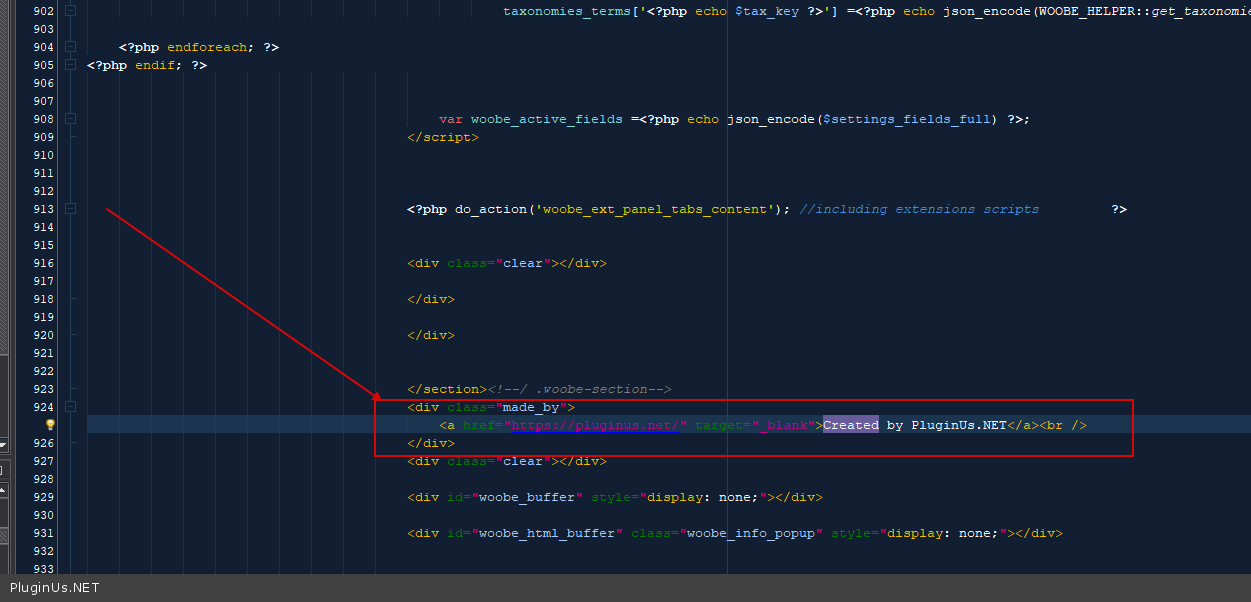The height and width of the screenshot is (602, 1251).
Task: Click the closing </script> tag
Action: 442,137
